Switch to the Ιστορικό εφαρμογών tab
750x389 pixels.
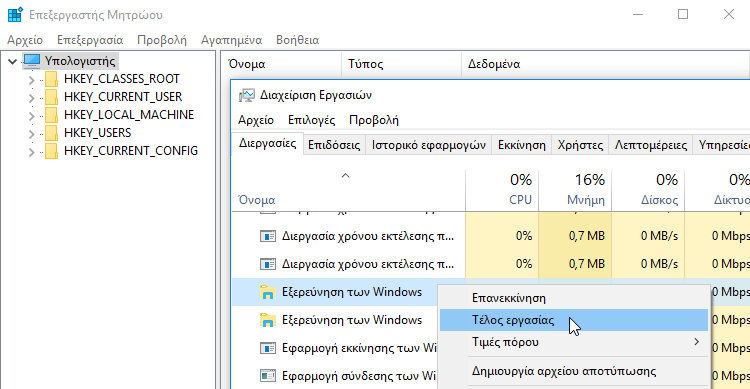click(429, 145)
